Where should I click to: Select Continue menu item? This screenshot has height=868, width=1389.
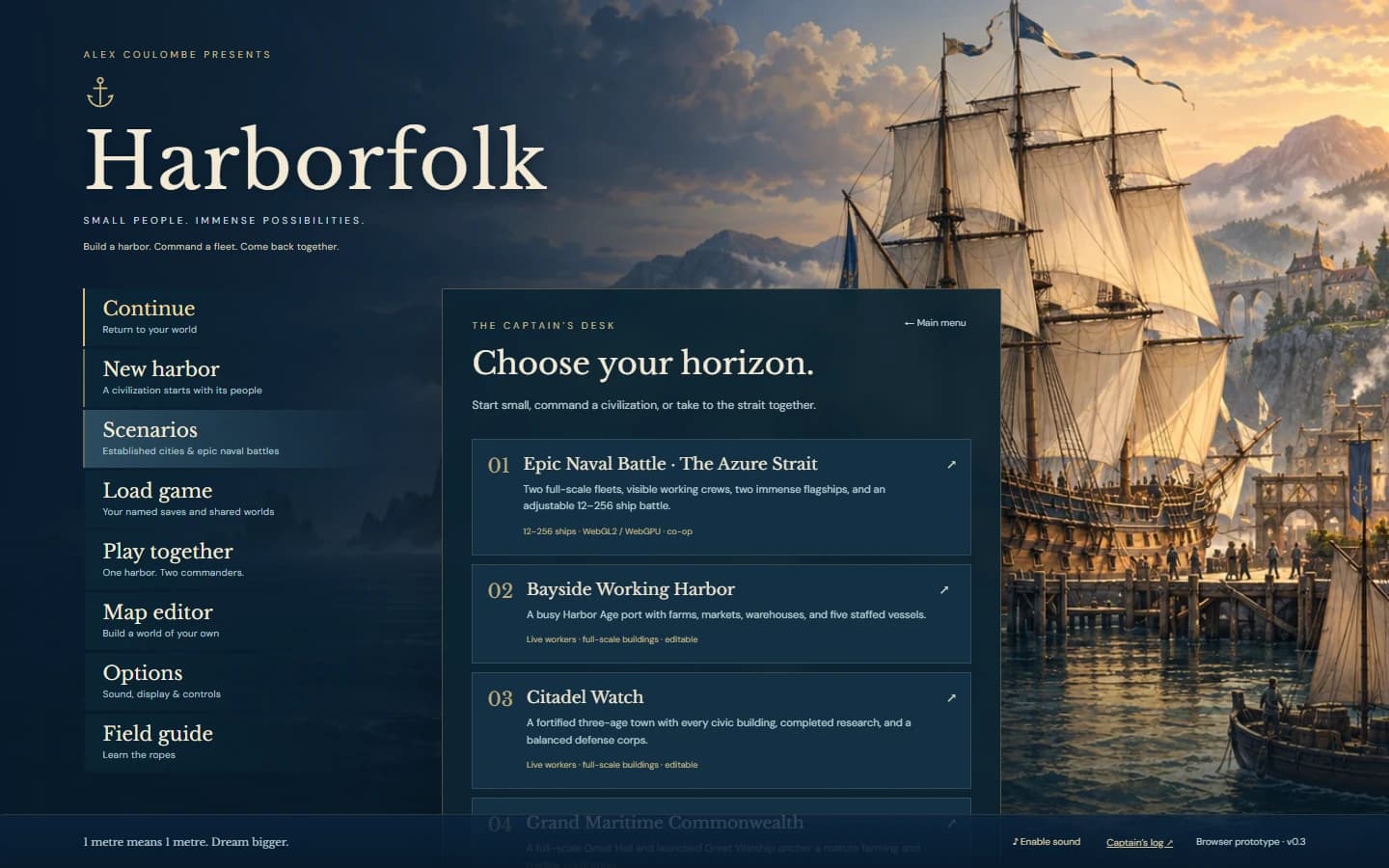[228, 317]
